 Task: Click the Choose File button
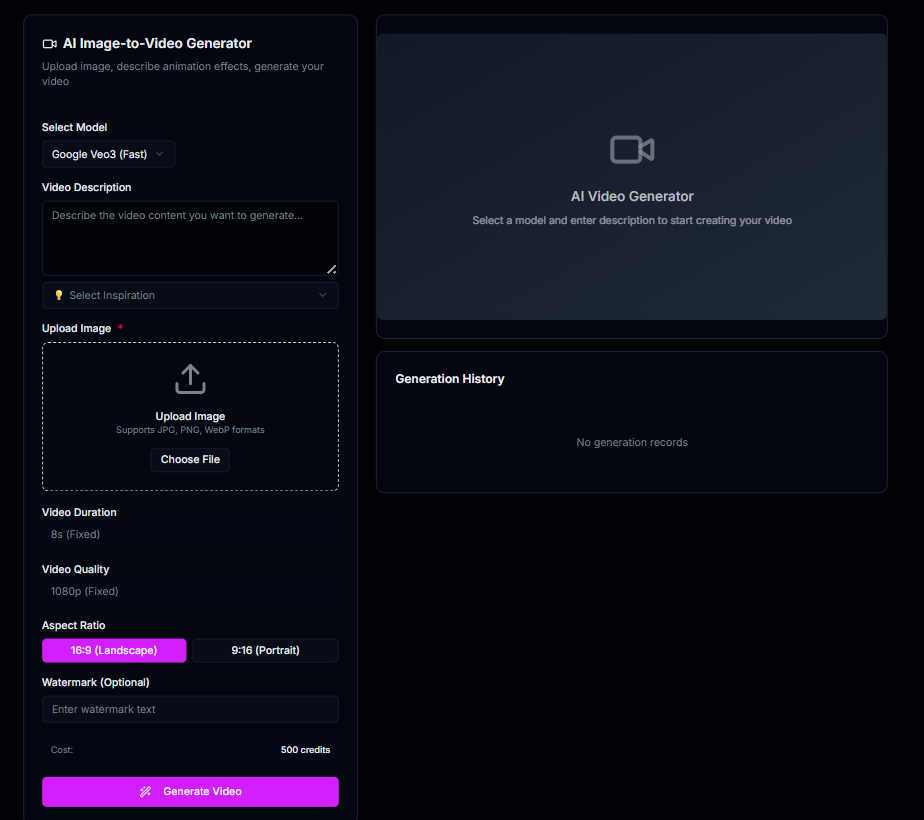click(x=190, y=459)
